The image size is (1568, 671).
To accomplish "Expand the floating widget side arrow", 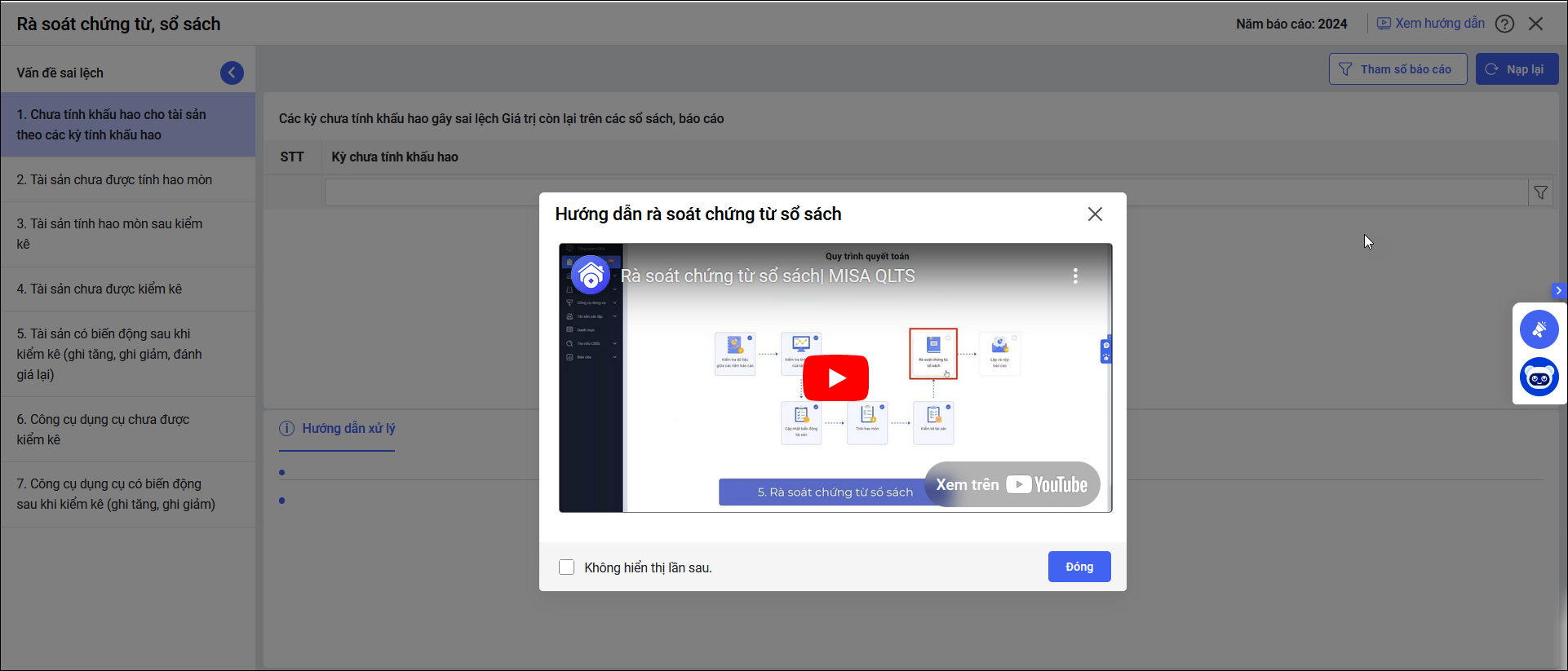I will [1558, 290].
